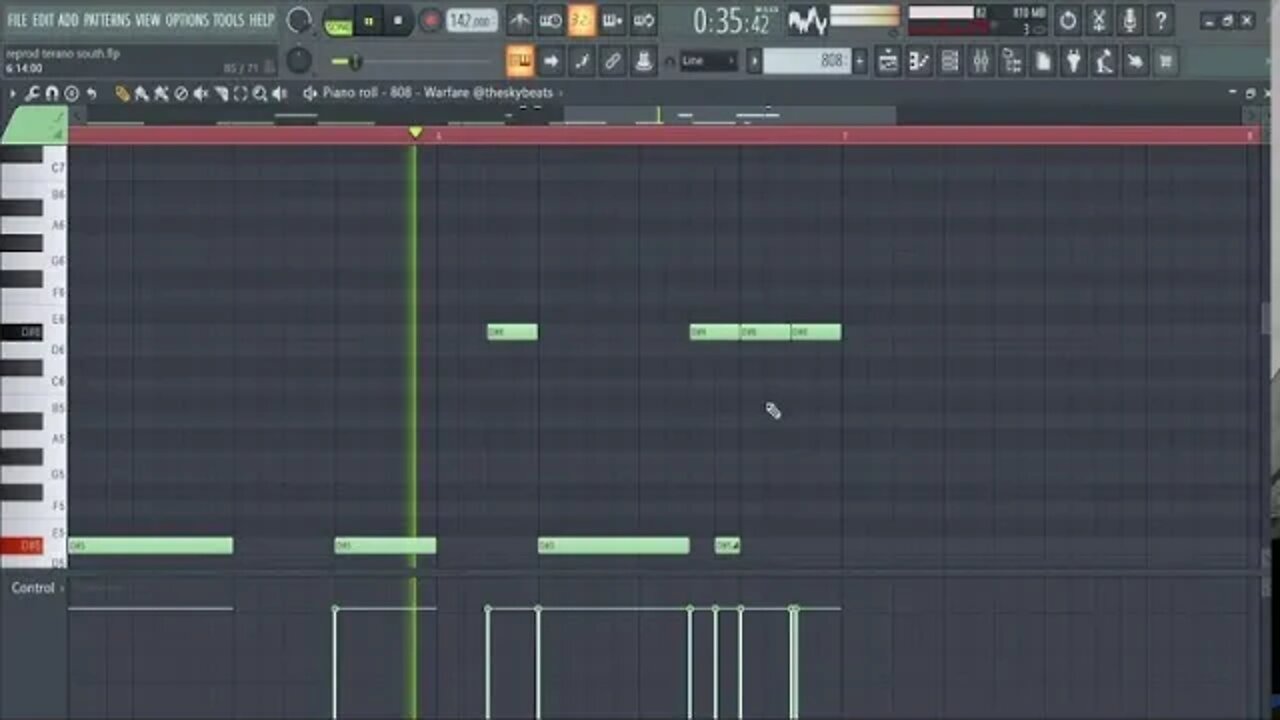Open the OPTIONS menu

tap(187, 20)
